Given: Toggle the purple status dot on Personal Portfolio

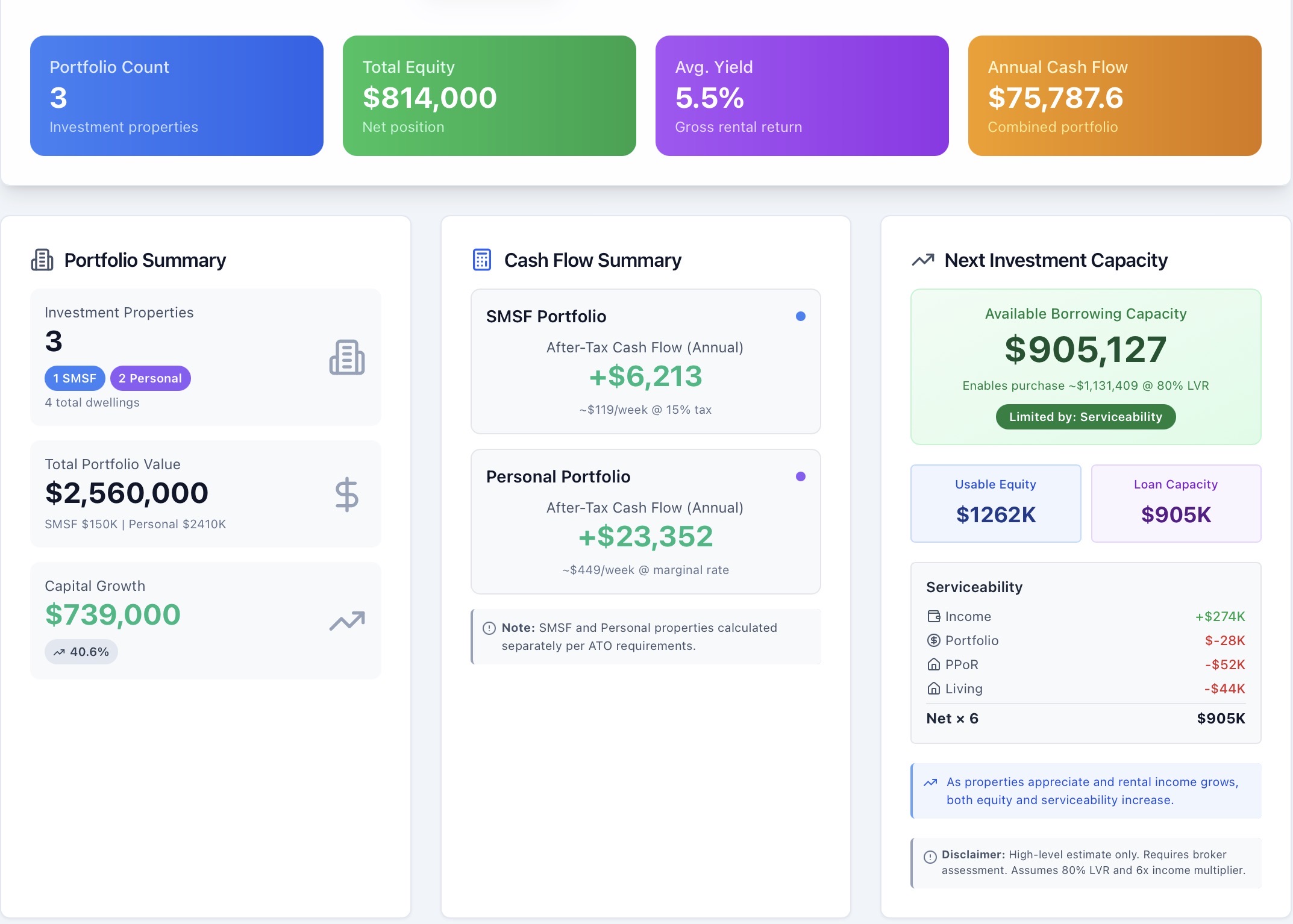Looking at the screenshot, I should click(800, 475).
